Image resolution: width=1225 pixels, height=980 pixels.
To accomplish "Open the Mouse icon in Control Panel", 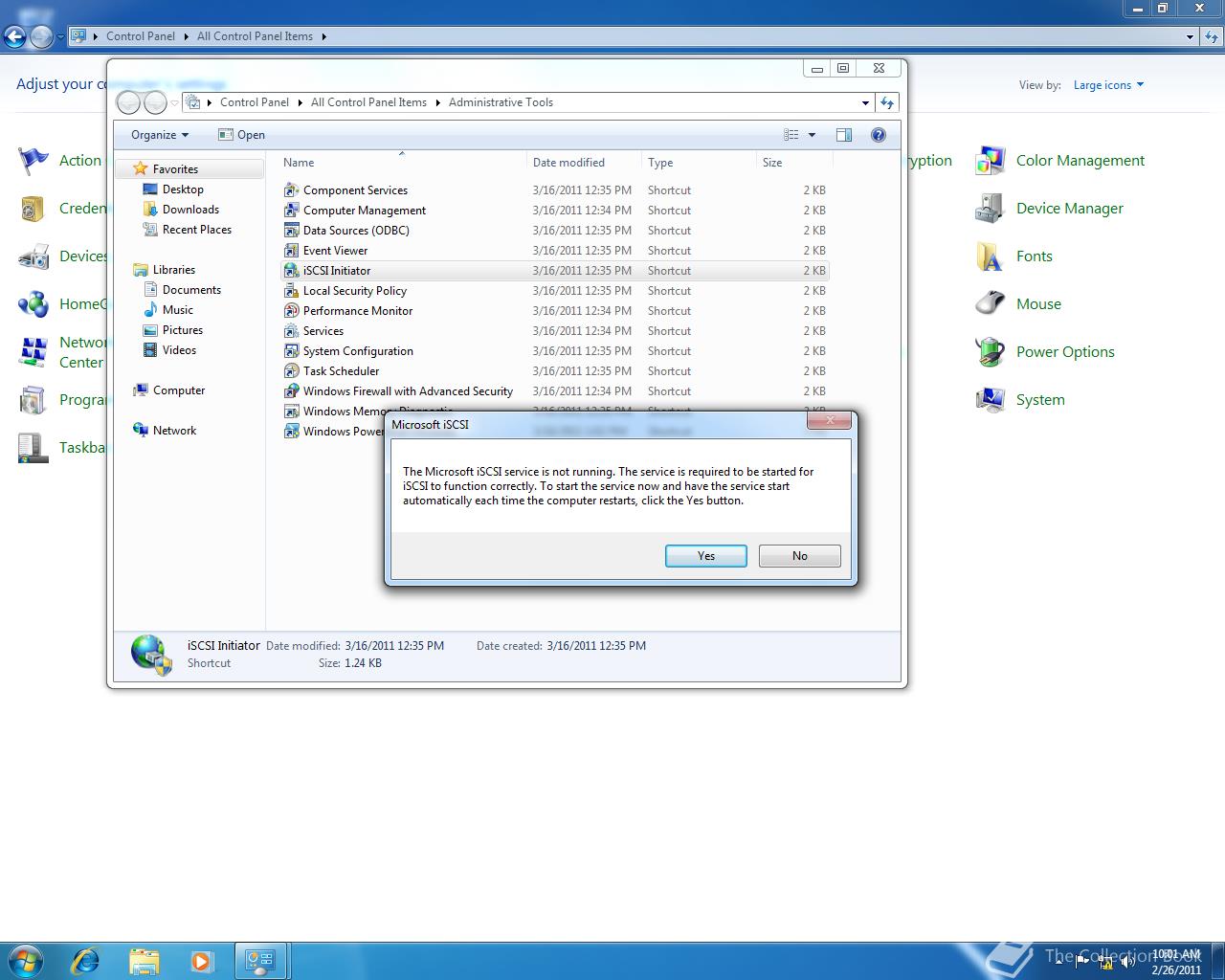I will point(990,304).
